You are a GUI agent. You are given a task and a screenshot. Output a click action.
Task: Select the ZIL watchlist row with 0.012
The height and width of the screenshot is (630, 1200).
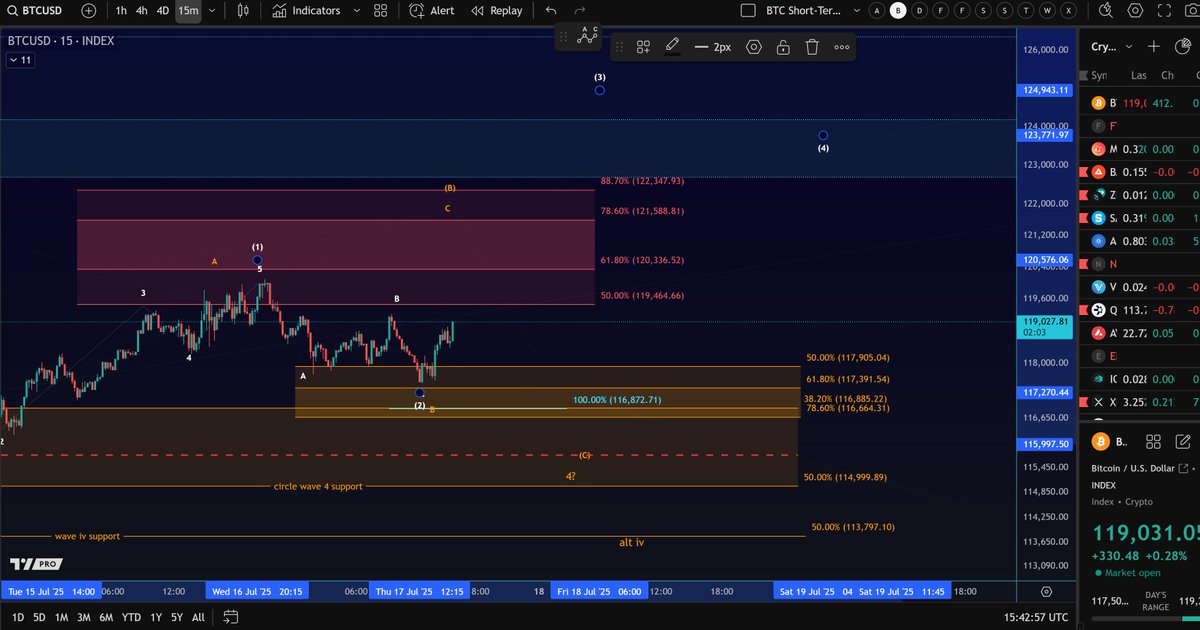coord(1140,195)
